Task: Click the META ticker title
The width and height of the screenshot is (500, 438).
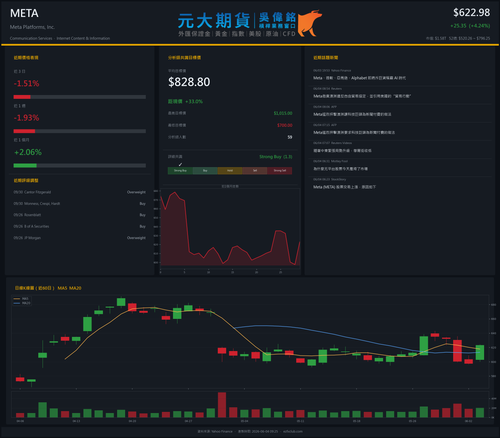Action: pyautogui.click(x=24, y=13)
